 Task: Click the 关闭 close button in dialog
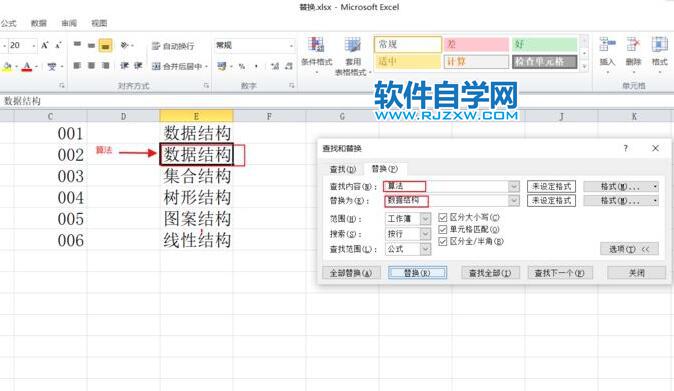tap(637, 273)
